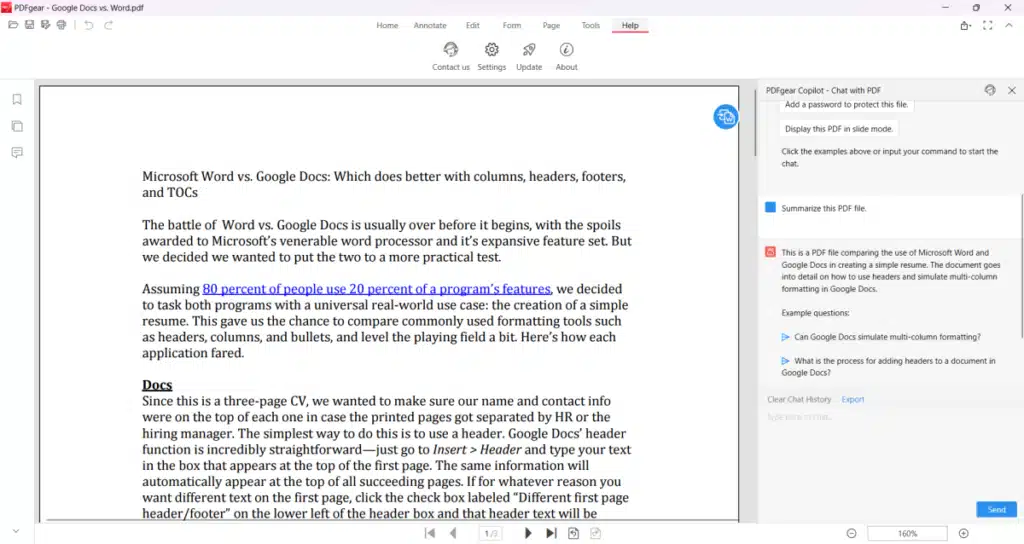Viewport: 1024px width, 544px height.
Task: Save the PDF with the disk icon
Action: pos(29,25)
